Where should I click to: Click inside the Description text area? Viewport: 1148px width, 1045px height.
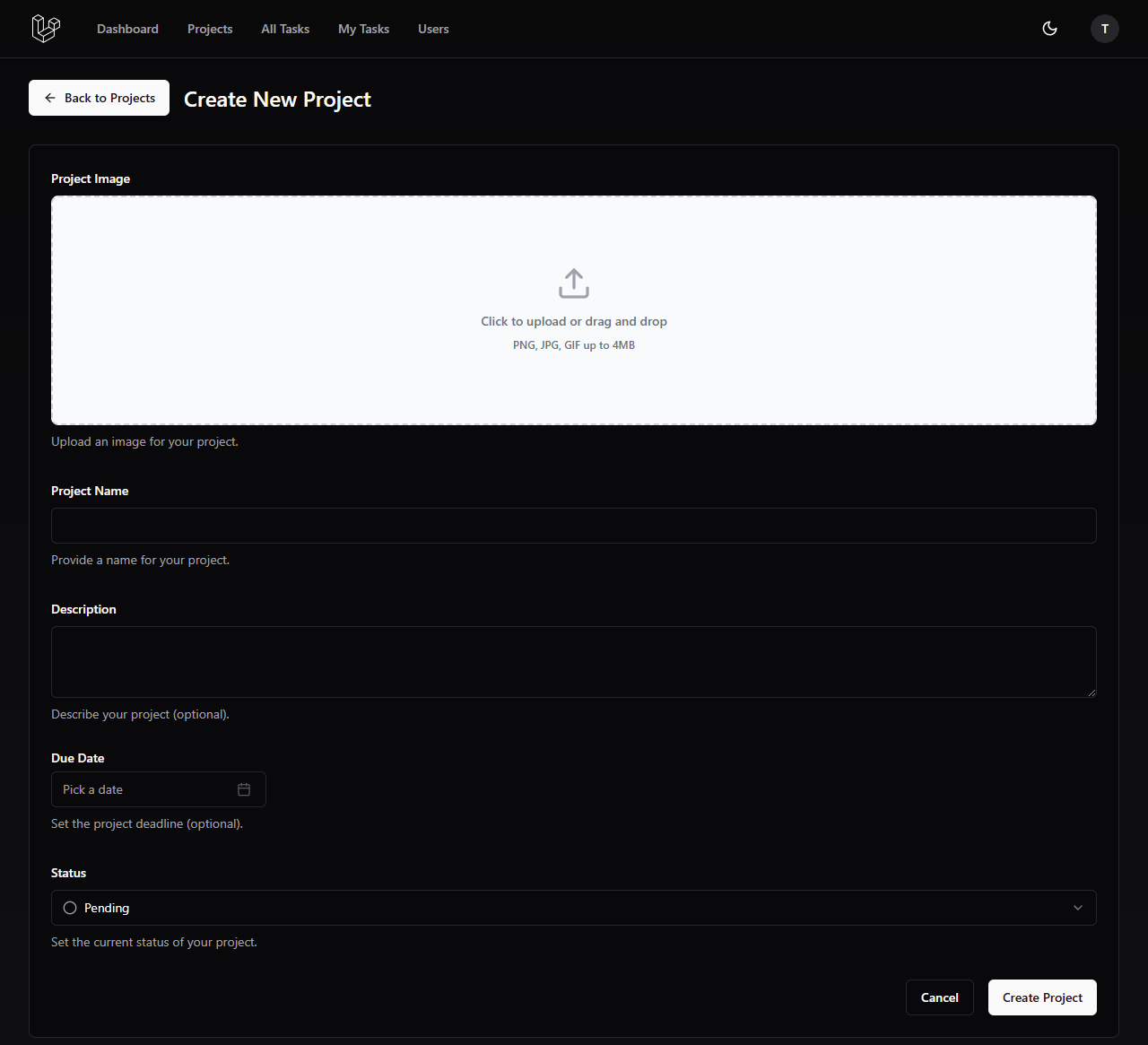click(x=574, y=662)
